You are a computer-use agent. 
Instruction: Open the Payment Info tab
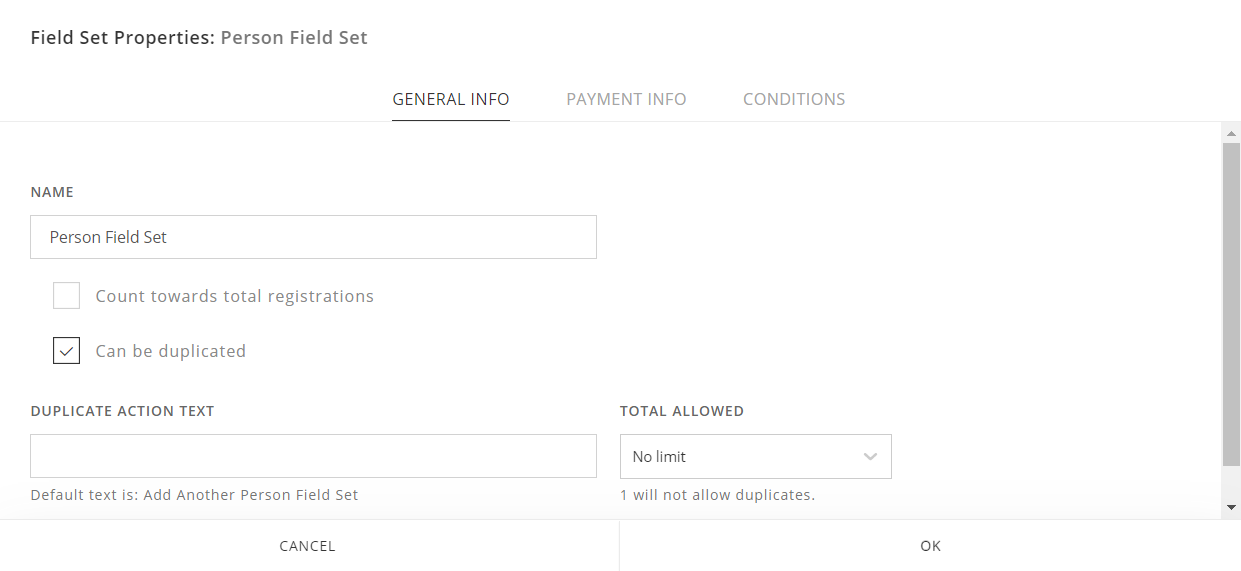626,99
